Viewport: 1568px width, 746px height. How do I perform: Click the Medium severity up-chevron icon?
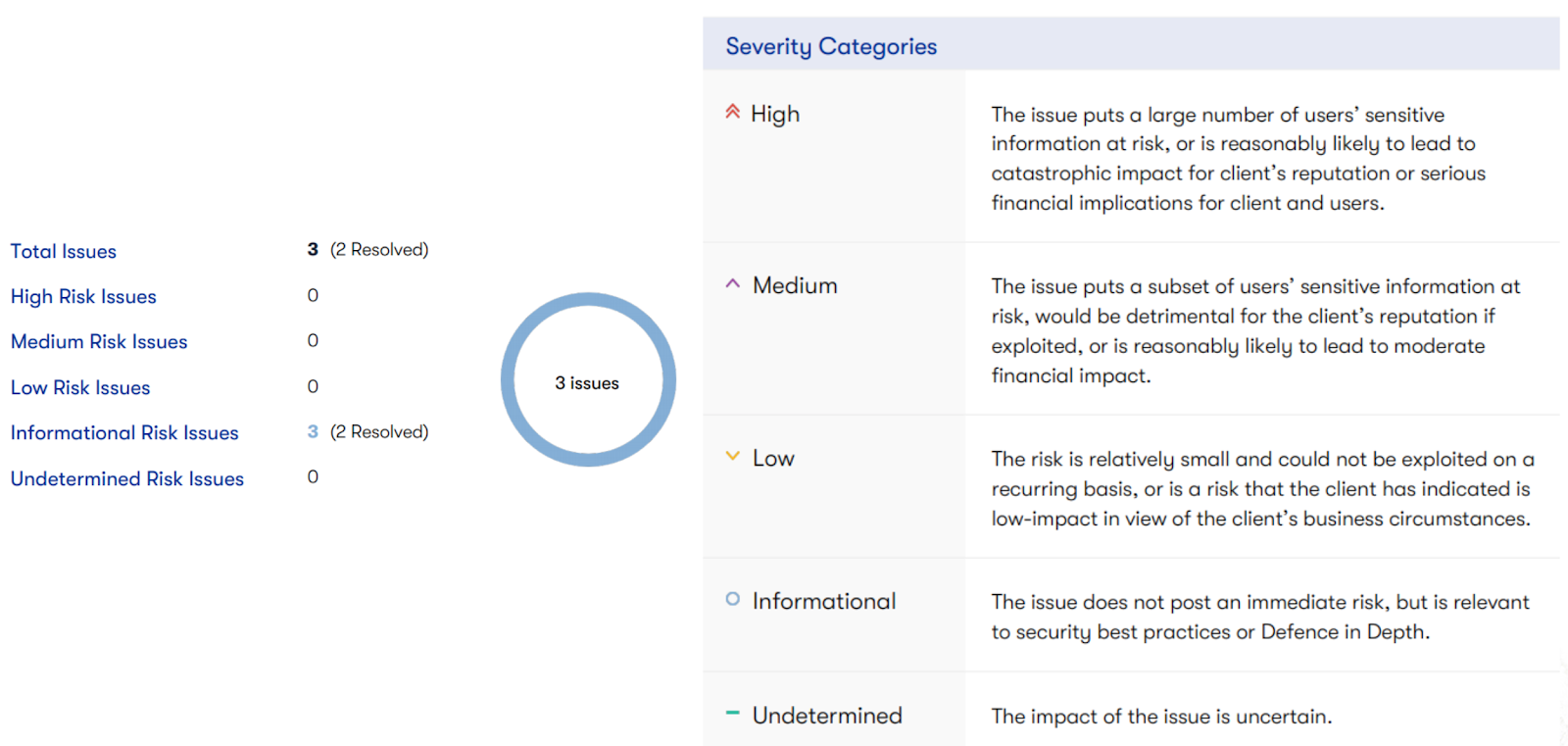732,284
